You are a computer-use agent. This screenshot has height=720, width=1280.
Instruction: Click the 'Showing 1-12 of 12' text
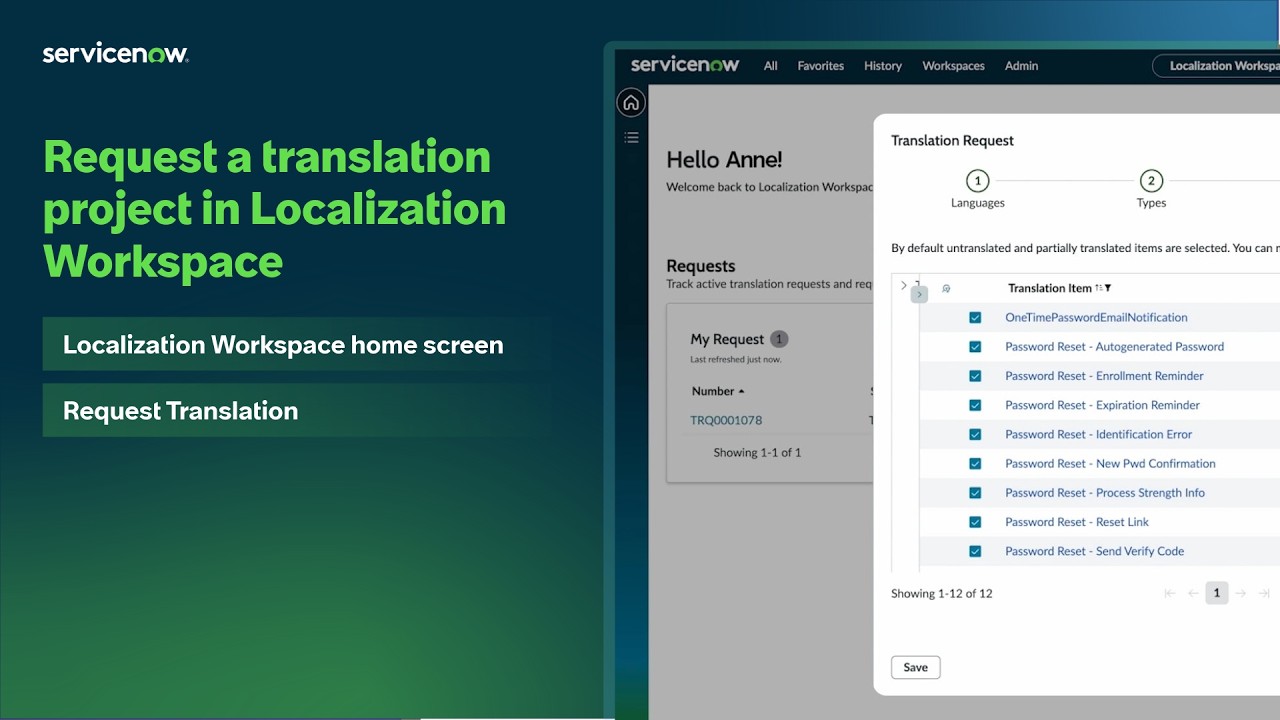pos(941,593)
